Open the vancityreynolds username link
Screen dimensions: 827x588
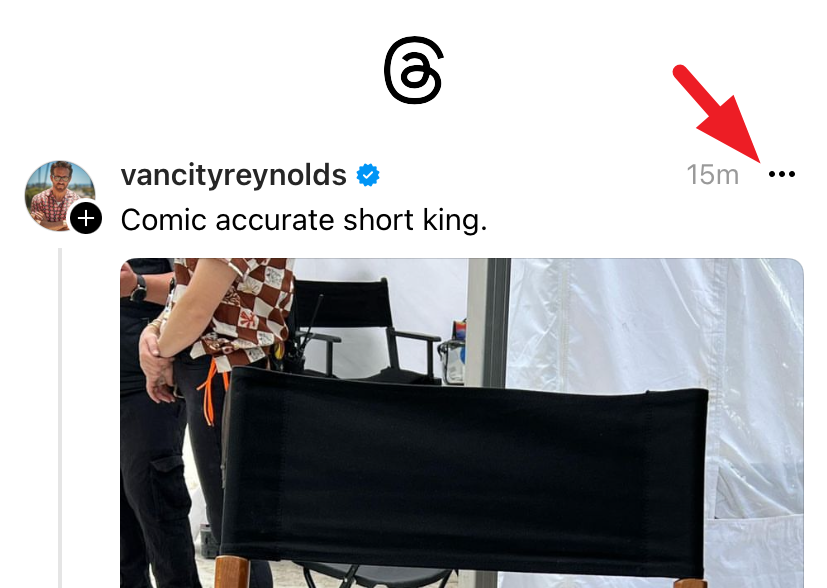[x=233, y=175]
